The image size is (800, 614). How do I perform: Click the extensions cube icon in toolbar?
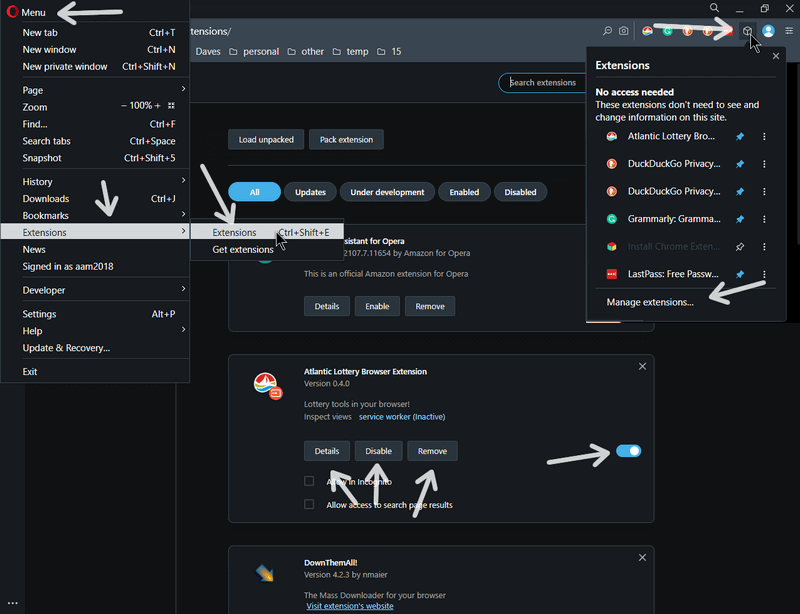coord(747,31)
